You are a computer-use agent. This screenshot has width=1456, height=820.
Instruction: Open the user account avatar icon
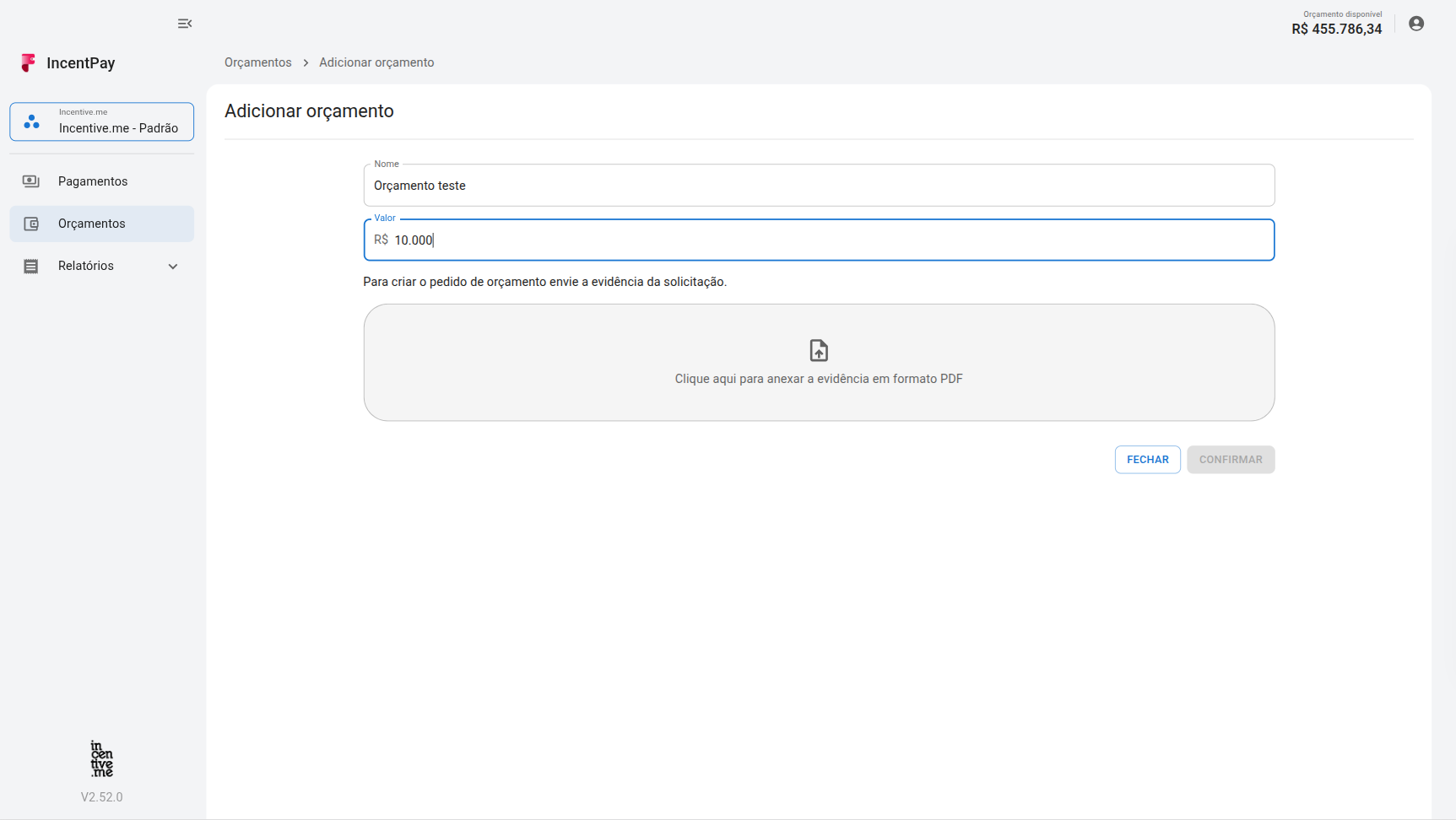tap(1416, 24)
